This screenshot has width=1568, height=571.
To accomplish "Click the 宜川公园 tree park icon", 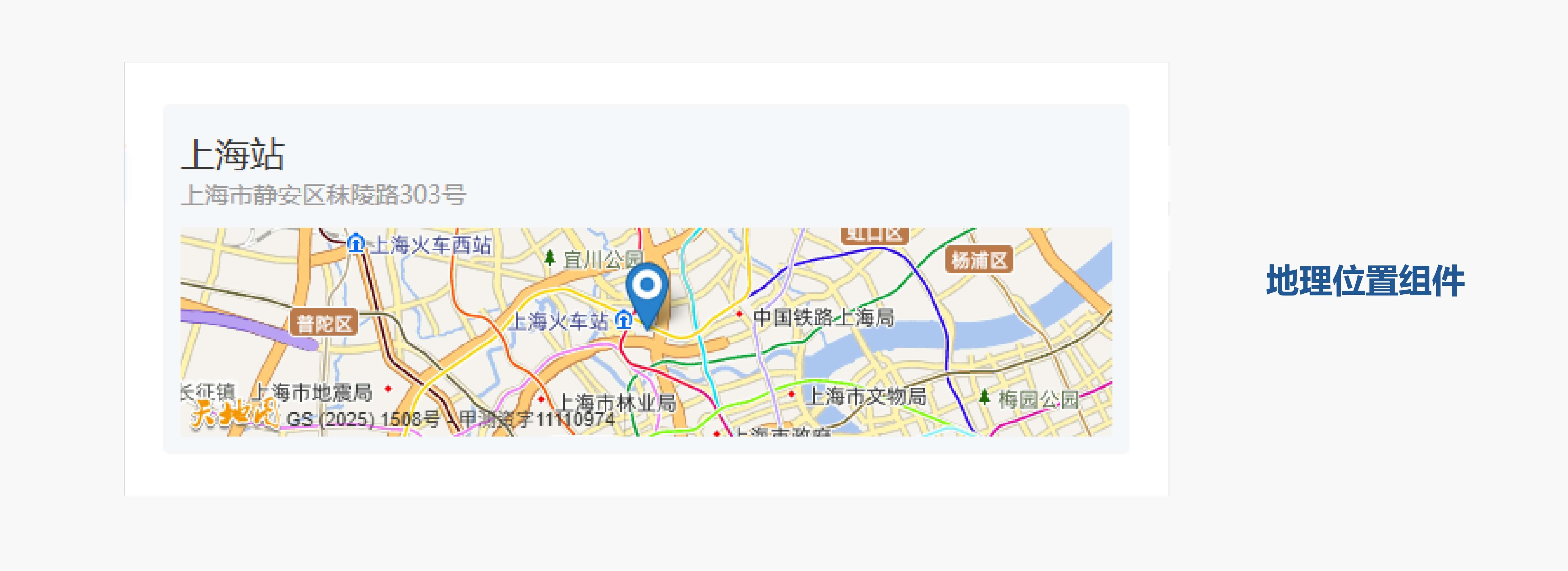I will tap(550, 258).
